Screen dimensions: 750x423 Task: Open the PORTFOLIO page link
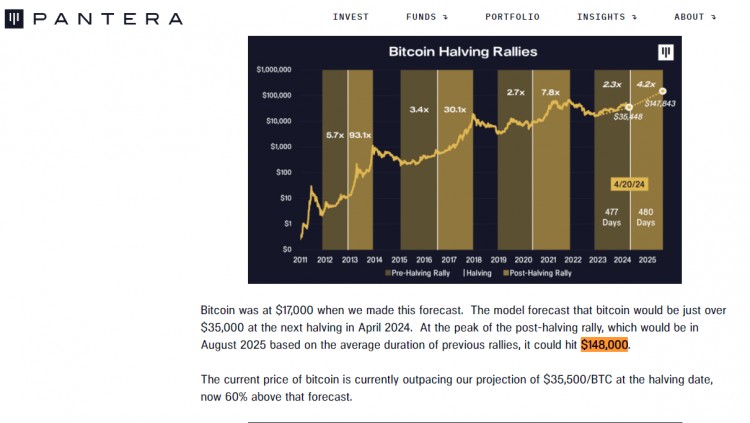coord(512,17)
